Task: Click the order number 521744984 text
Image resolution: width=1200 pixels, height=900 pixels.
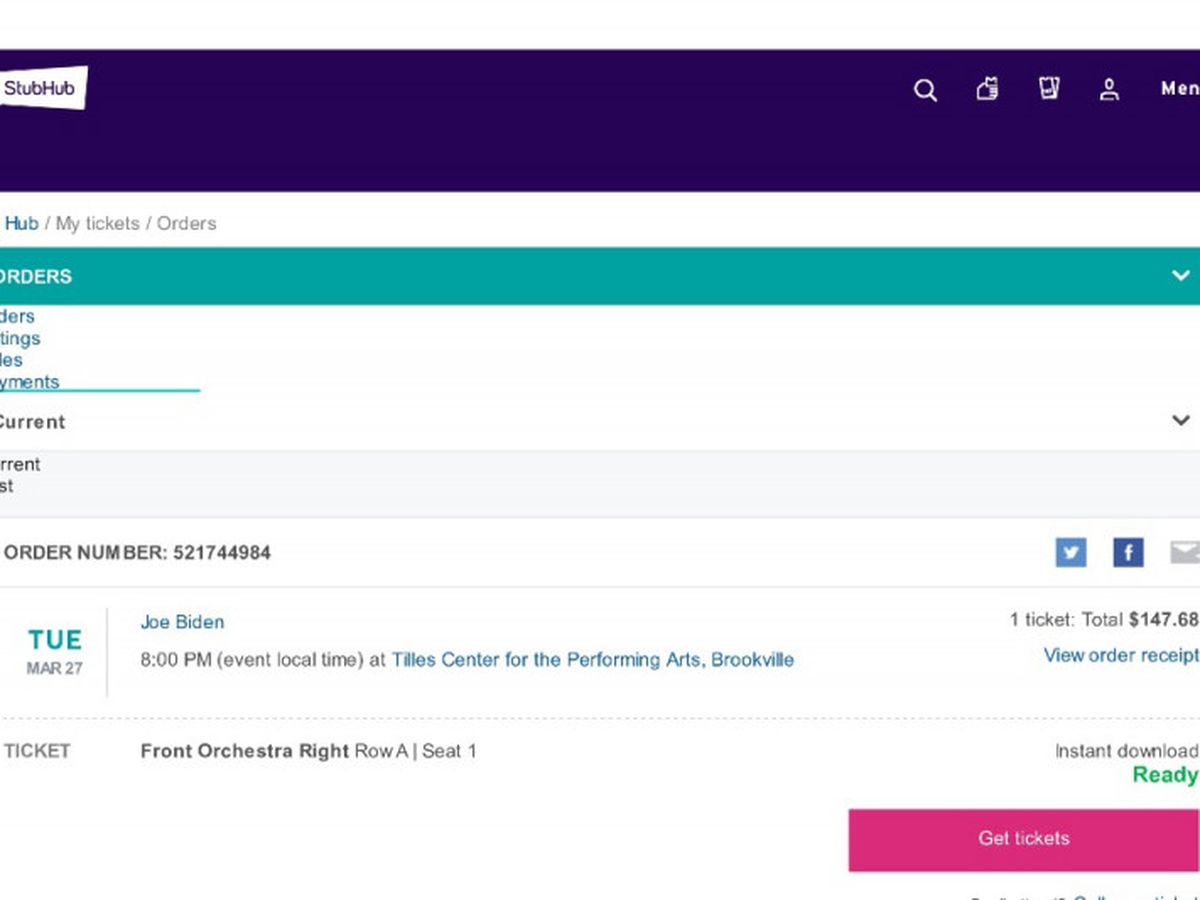Action: click(221, 553)
